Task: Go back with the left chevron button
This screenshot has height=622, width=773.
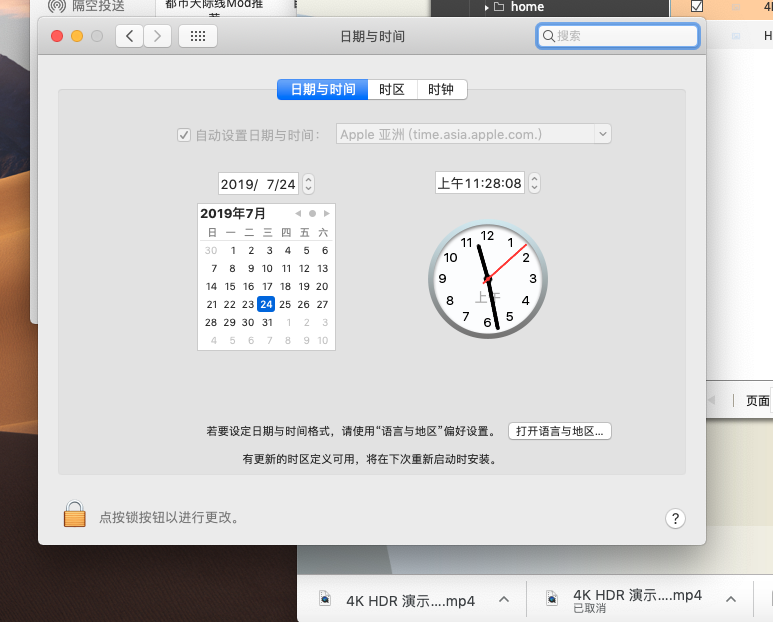Action: 130,36
